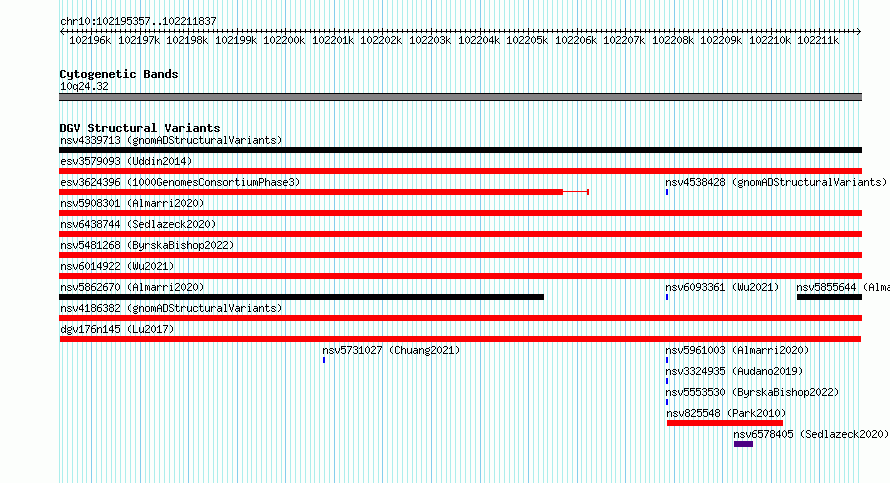Image resolution: width=890 pixels, height=483 pixels.
Task: Click the red nsv6014922 variant bar
Action: click(x=460, y=276)
